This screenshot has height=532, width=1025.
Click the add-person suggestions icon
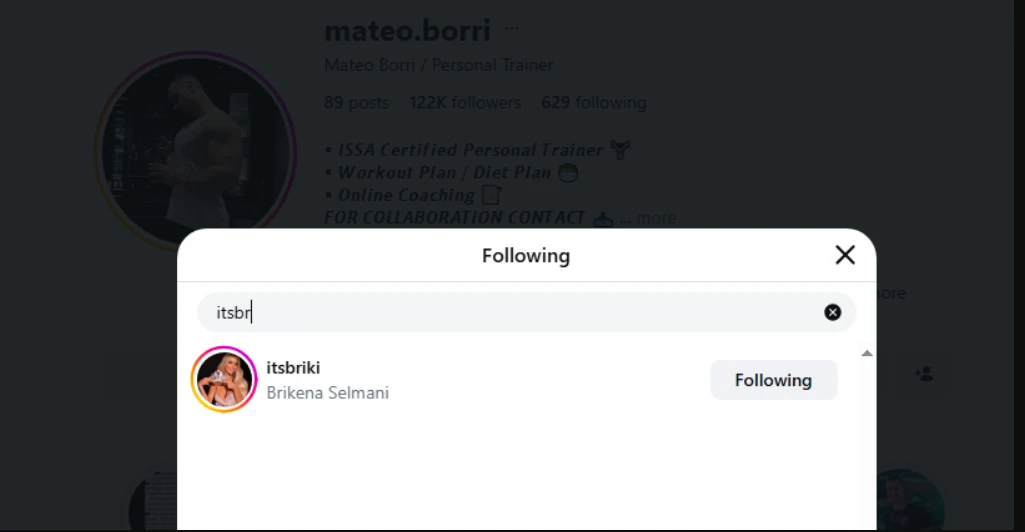pyautogui.click(x=924, y=373)
